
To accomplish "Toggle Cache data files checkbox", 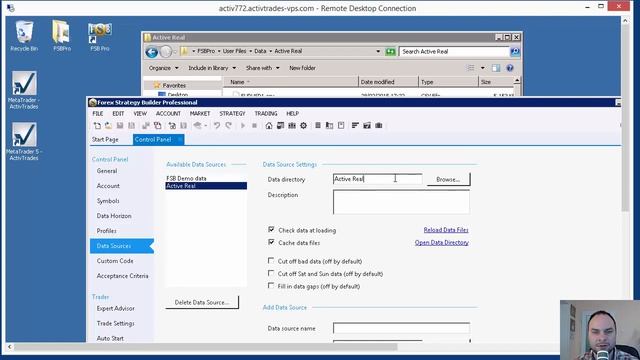I will 271,242.
